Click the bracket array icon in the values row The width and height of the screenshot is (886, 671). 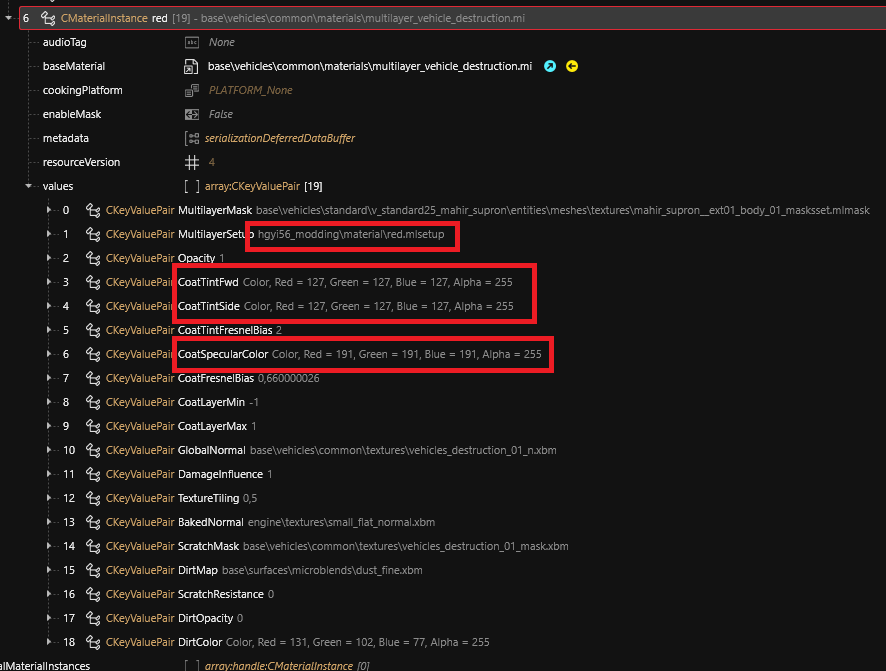tap(192, 186)
